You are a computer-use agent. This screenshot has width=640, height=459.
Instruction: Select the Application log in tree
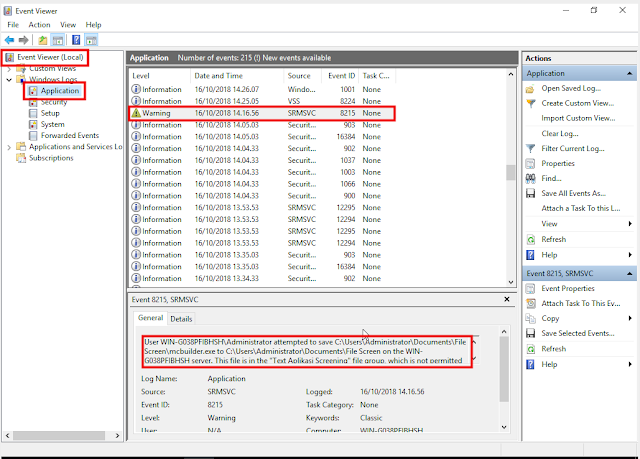tap(60, 91)
